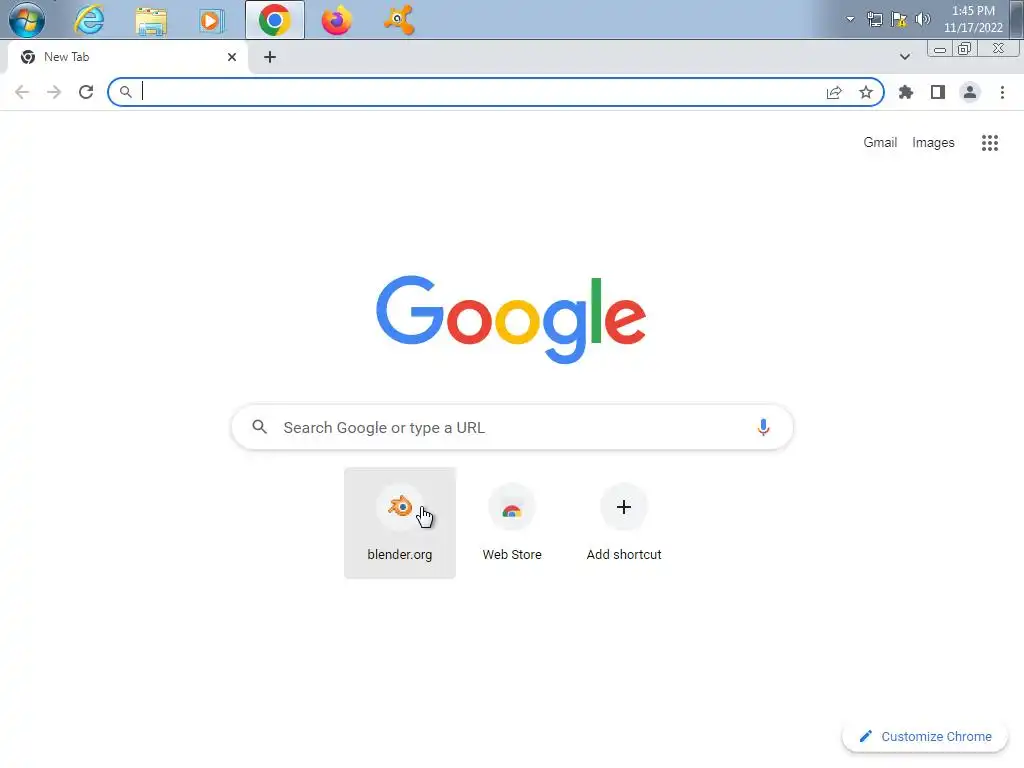Click the Extensions puzzle icon
1024x768 pixels.
click(x=906, y=92)
